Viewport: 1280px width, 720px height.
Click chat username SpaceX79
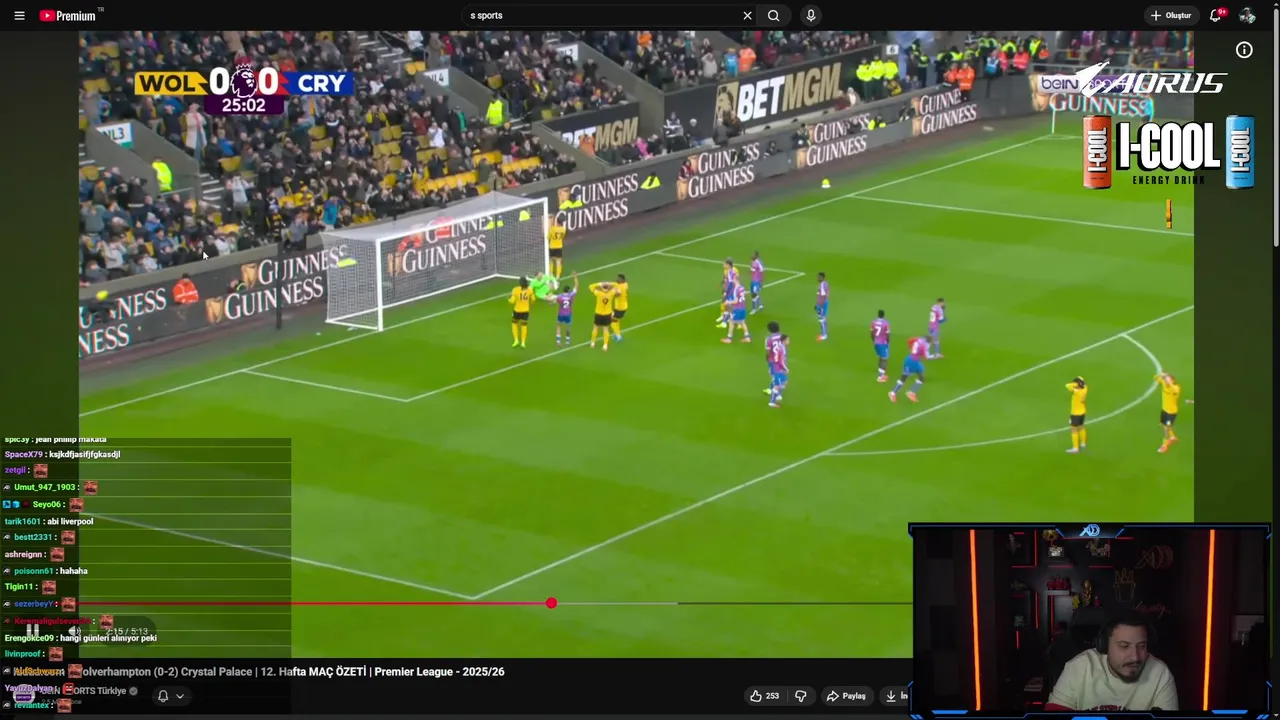[23, 454]
